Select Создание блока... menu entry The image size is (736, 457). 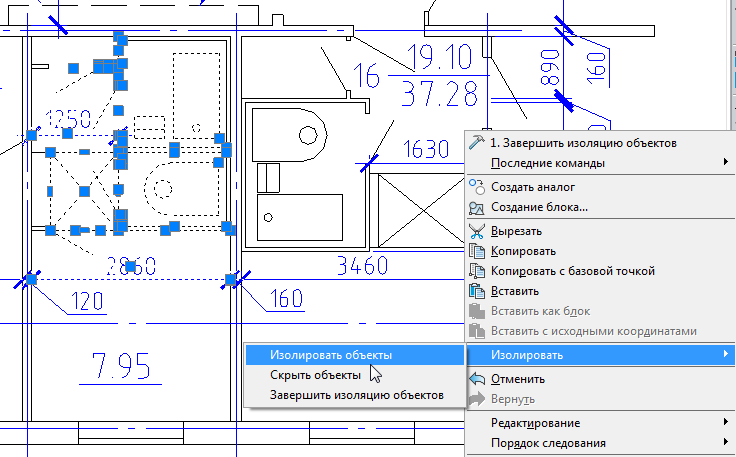[600, 207]
